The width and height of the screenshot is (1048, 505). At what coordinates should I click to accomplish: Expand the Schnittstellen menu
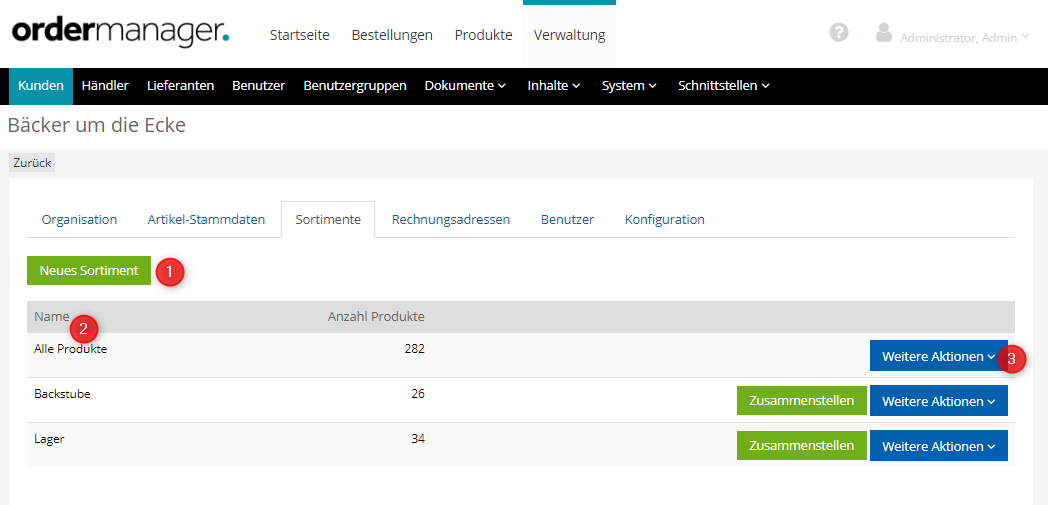tap(723, 86)
